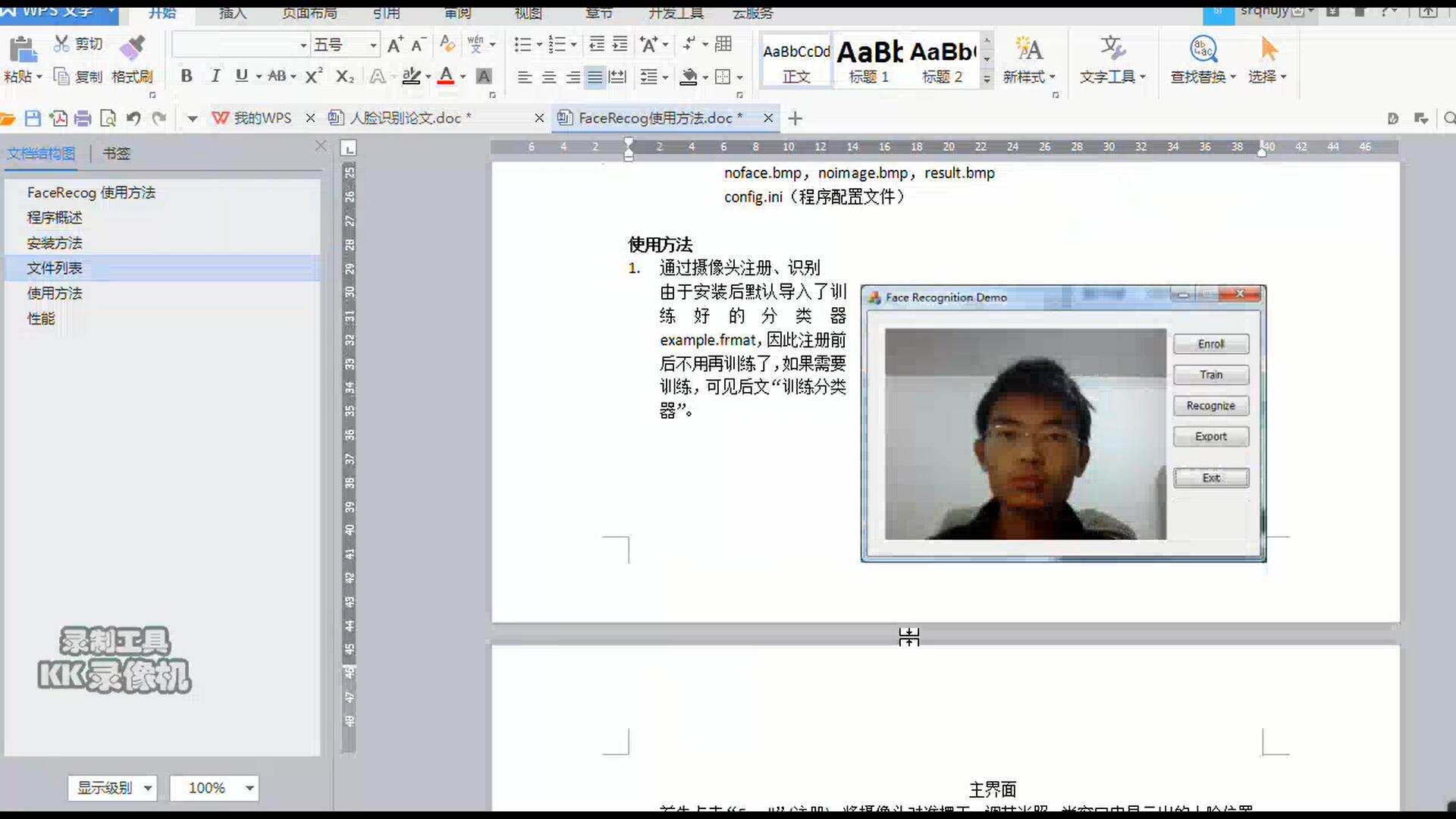The width and height of the screenshot is (1456, 819).
Task: Toggle strikethrough AB formatting
Action: point(277,76)
